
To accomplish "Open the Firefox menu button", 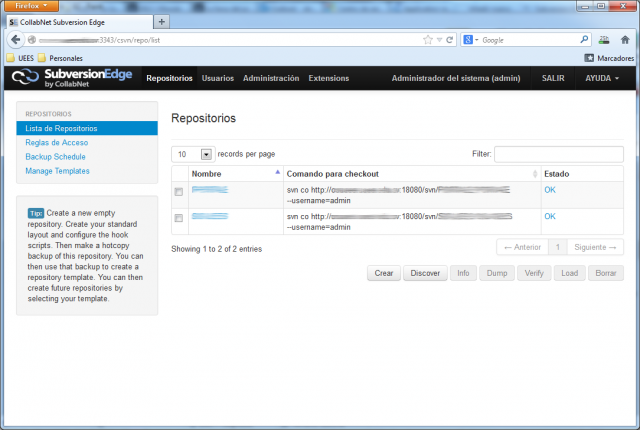I will pos(31,6).
